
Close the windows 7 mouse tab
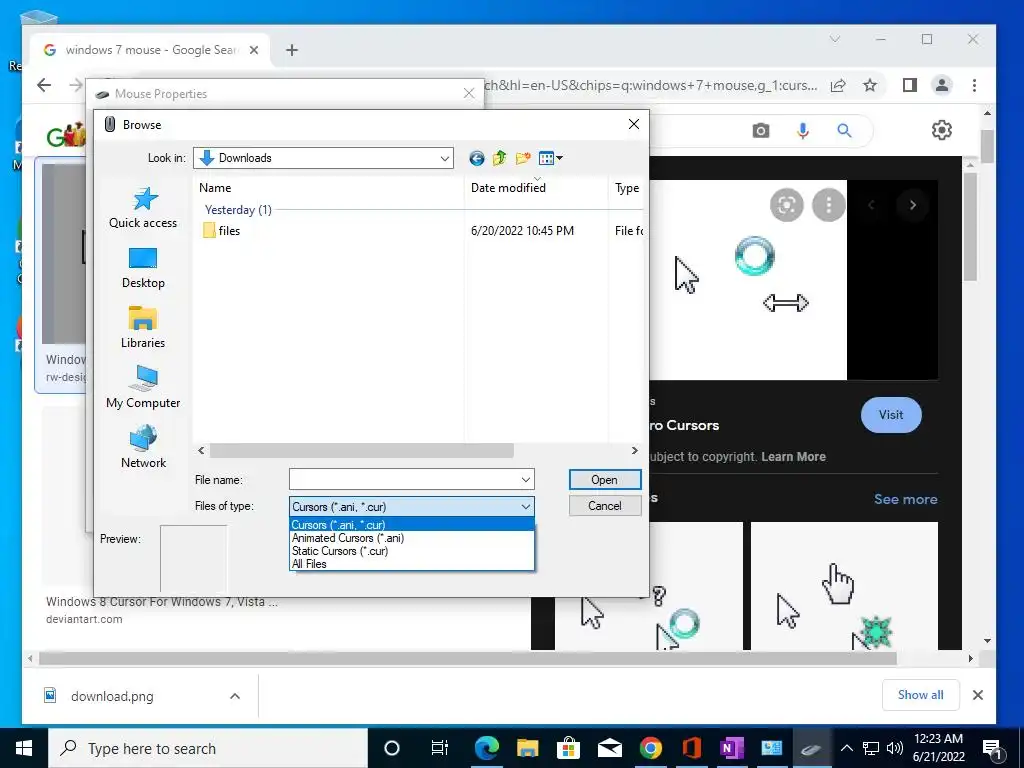[x=254, y=50]
